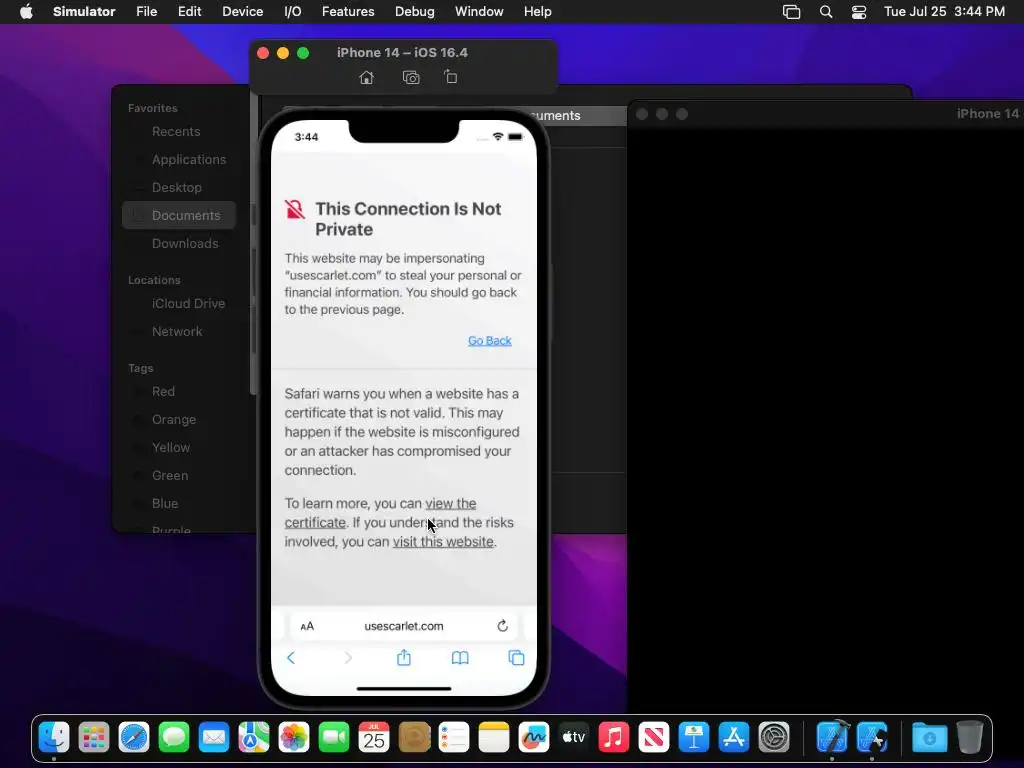Image resolution: width=1024 pixels, height=768 pixels.
Task: Tap the Safari back arrow
Action: pos(291,658)
